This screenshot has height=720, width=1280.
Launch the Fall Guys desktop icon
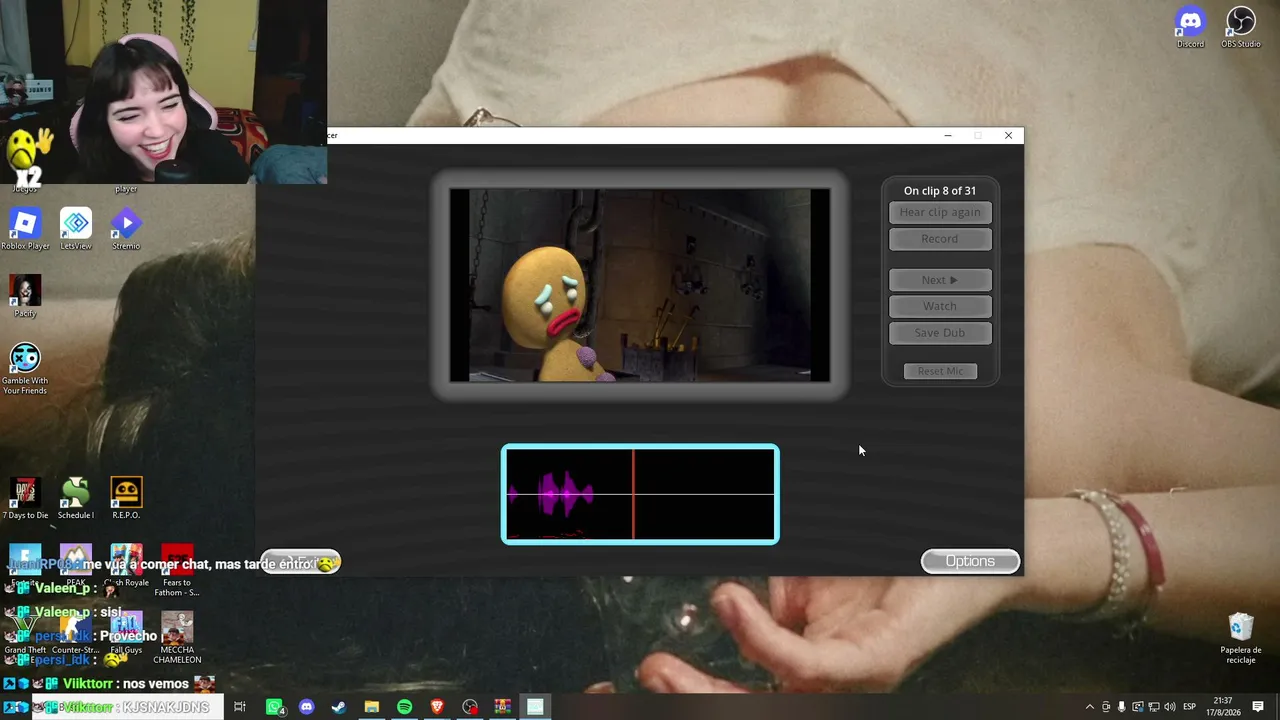pyautogui.click(x=126, y=633)
